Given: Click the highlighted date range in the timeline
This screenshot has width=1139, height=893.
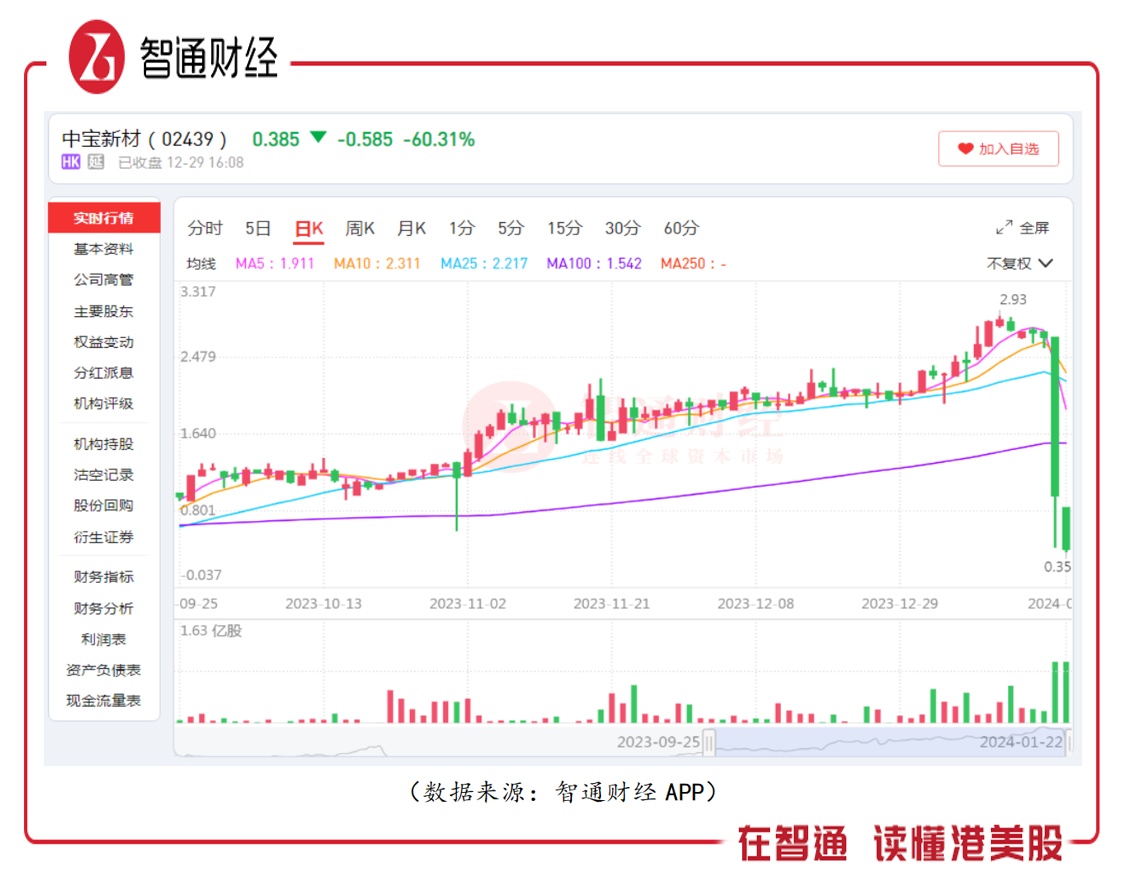Looking at the screenshot, I should point(889,743).
